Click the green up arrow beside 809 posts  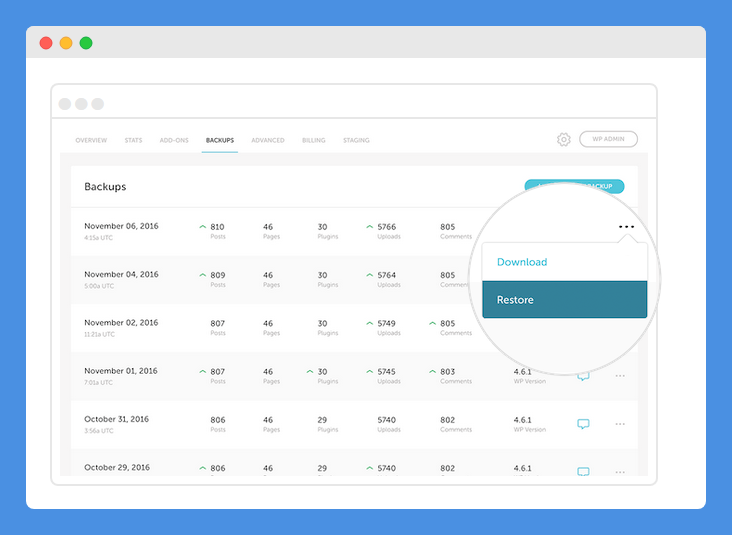tap(203, 275)
